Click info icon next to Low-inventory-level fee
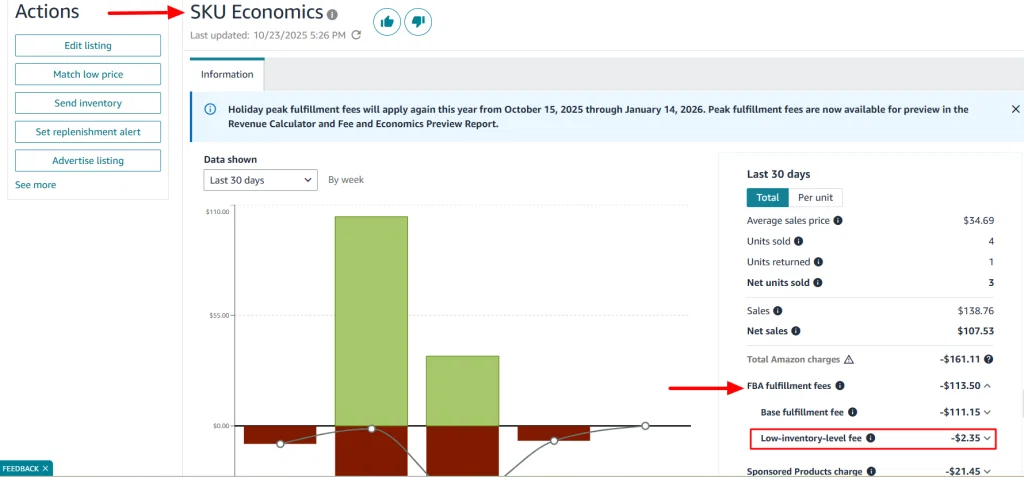 pos(871,438)
